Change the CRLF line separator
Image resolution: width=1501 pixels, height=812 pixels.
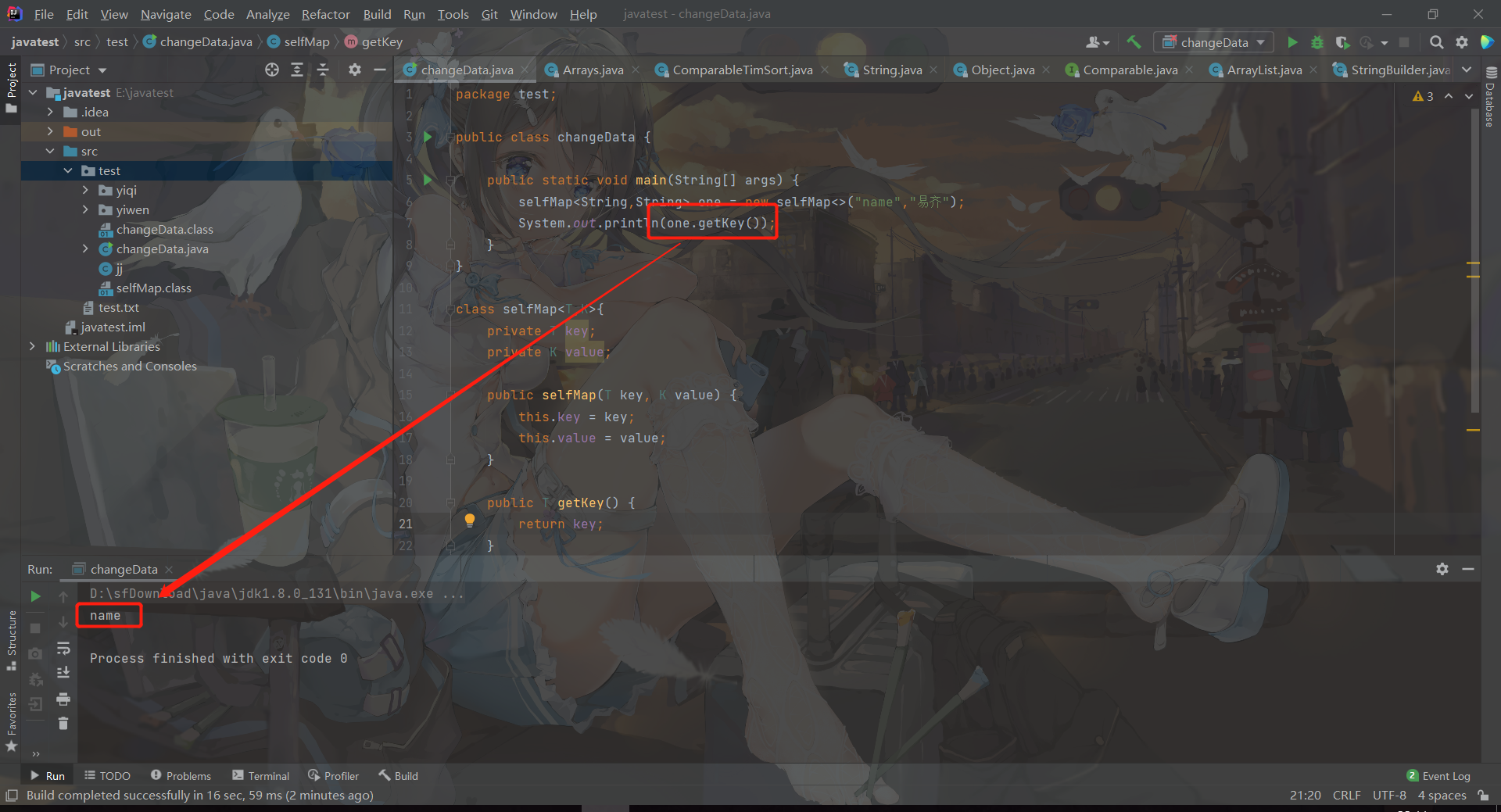[x=1346, y=795]
